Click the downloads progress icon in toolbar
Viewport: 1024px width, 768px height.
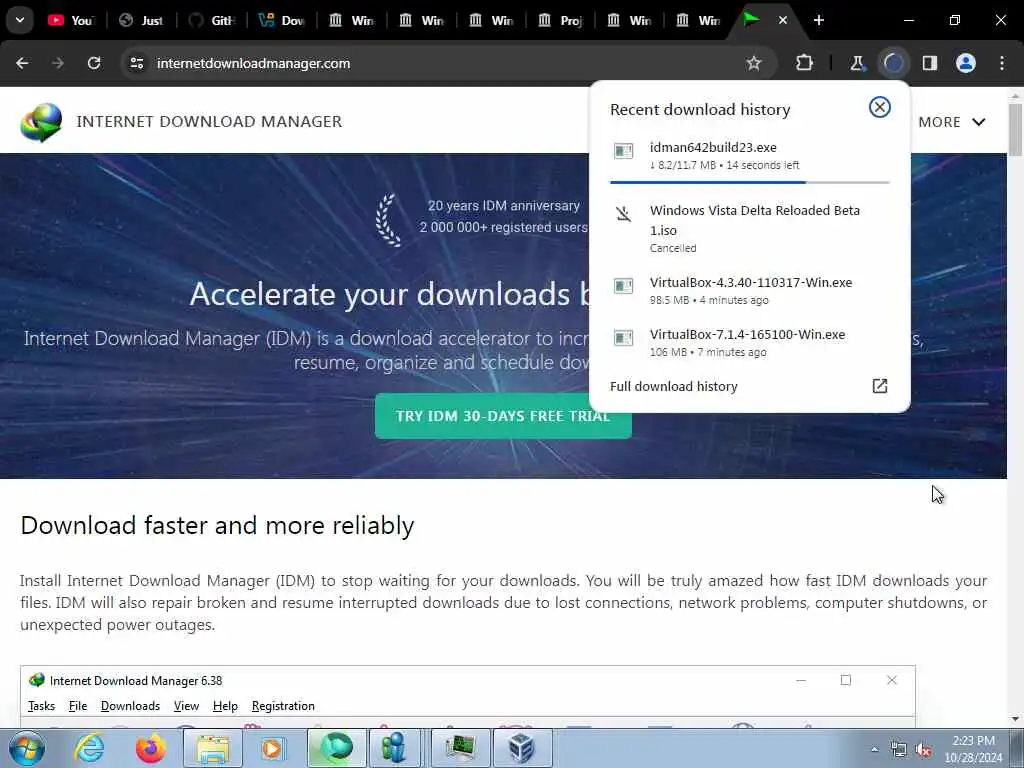pyautogui.click(x=893, y=63)
